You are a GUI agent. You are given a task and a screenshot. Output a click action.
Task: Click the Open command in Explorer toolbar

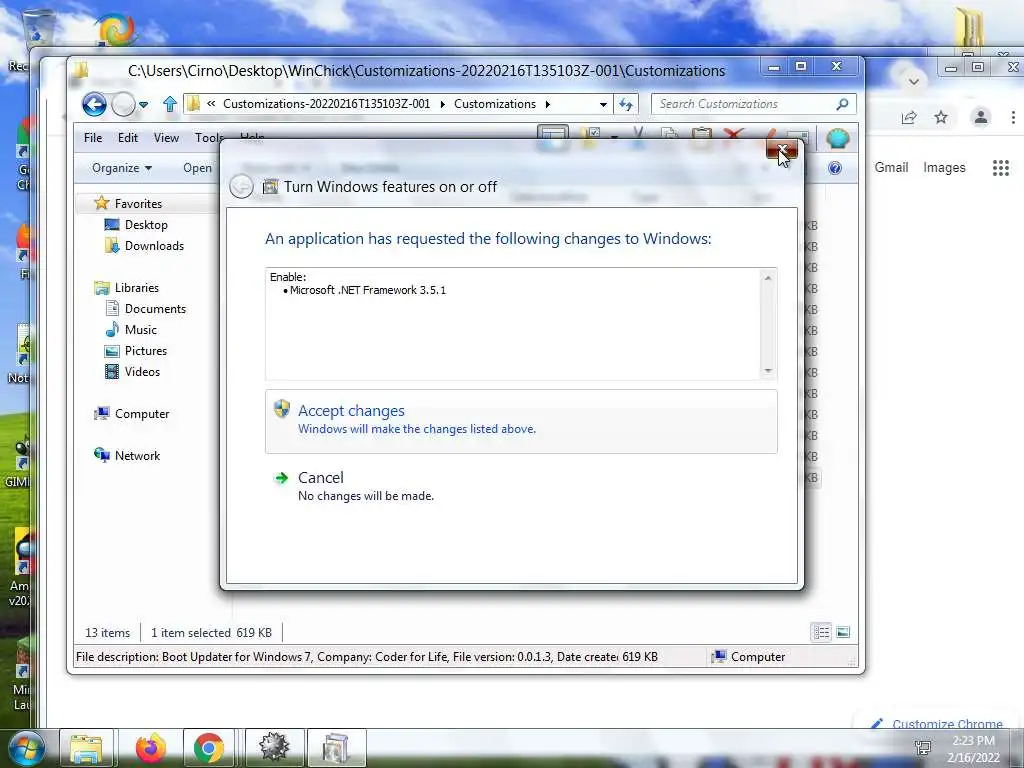tap(197, 168)
